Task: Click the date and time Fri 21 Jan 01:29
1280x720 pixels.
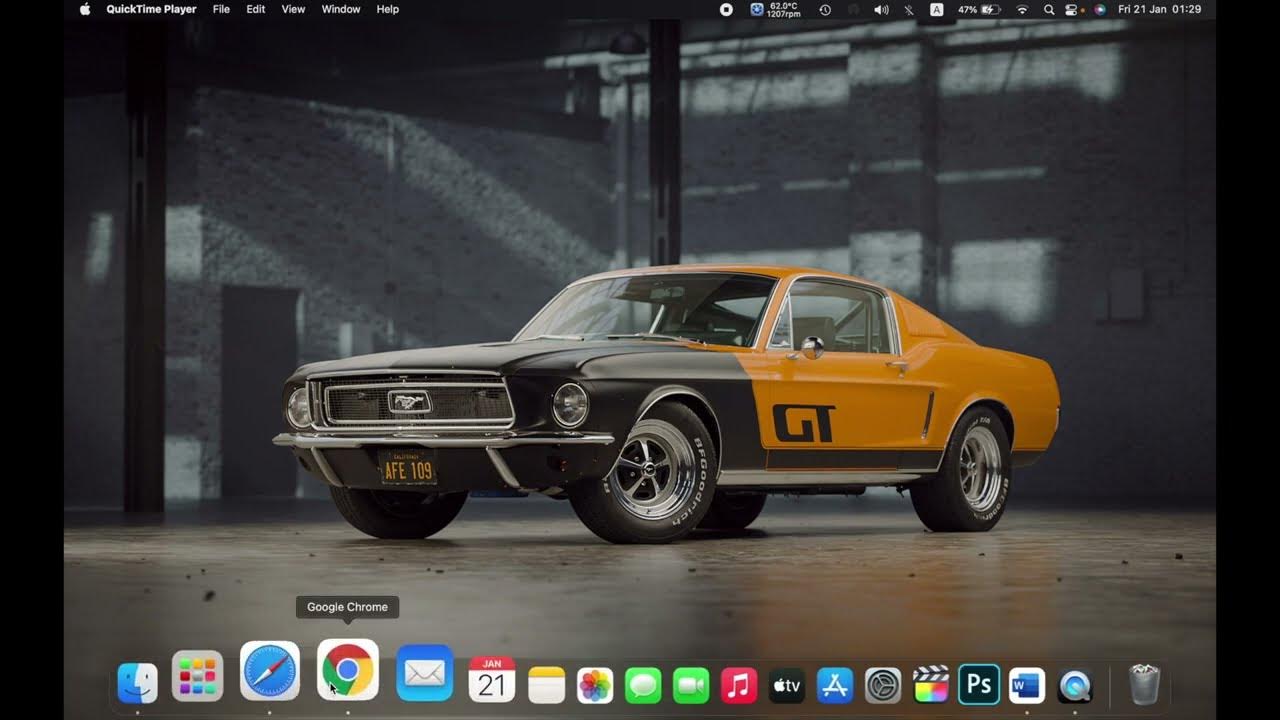Action: (x=1159, y=9)
